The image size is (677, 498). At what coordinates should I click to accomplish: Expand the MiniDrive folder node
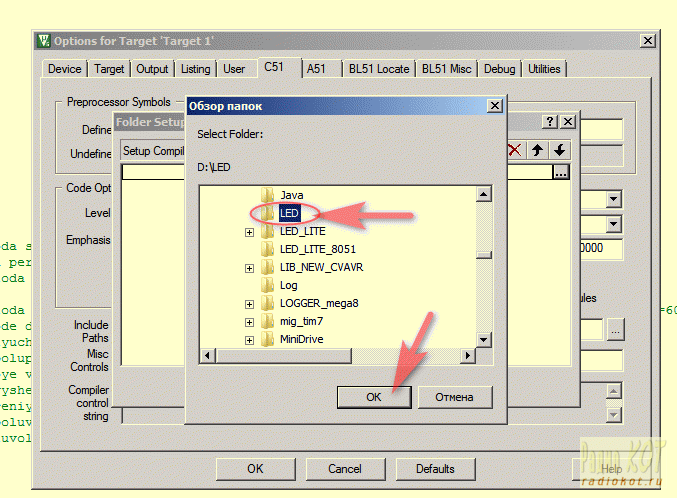point(249,340)
